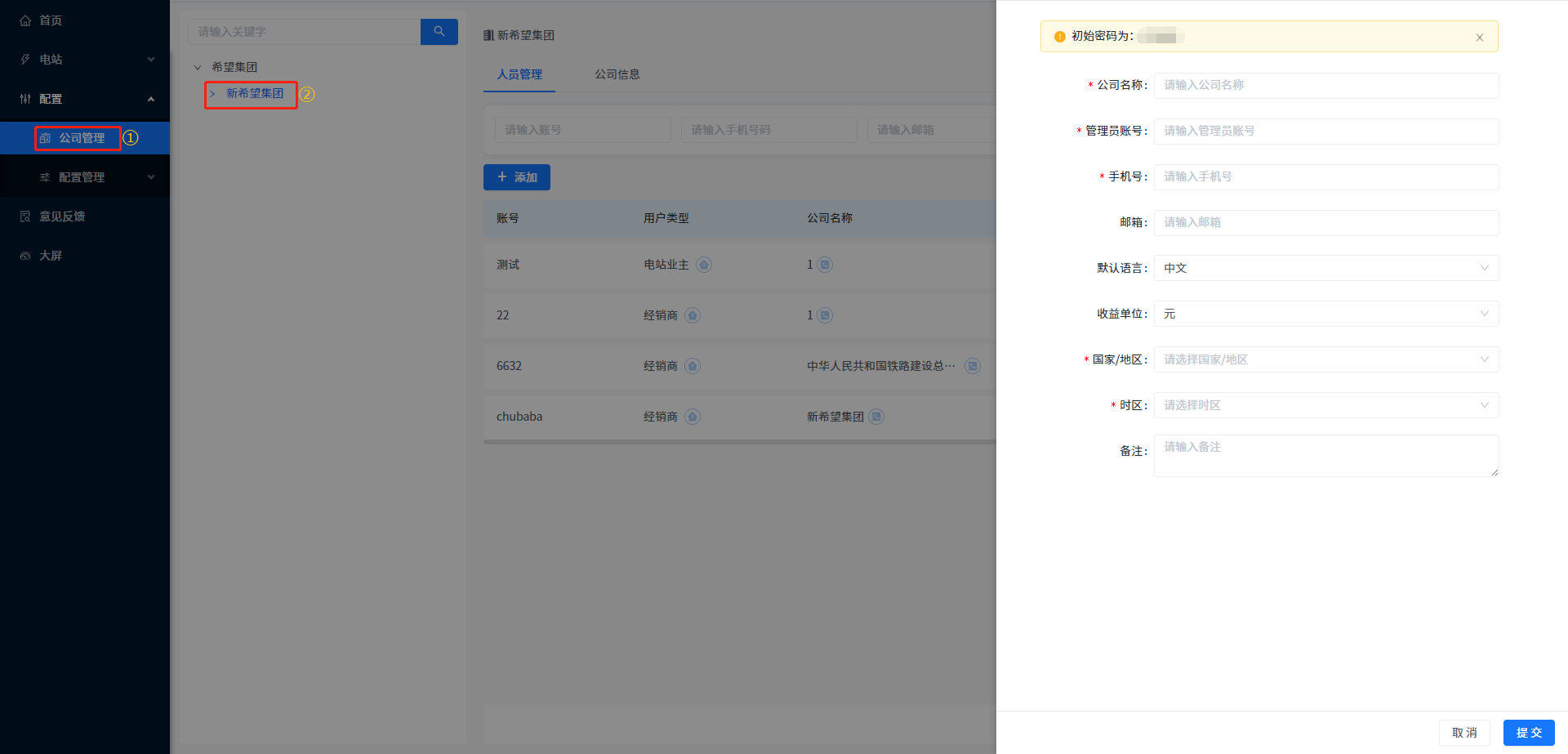Viewport: 1568px width, 754px height.
Task: Click user type icon in row 6632
Action: (693, 366)
